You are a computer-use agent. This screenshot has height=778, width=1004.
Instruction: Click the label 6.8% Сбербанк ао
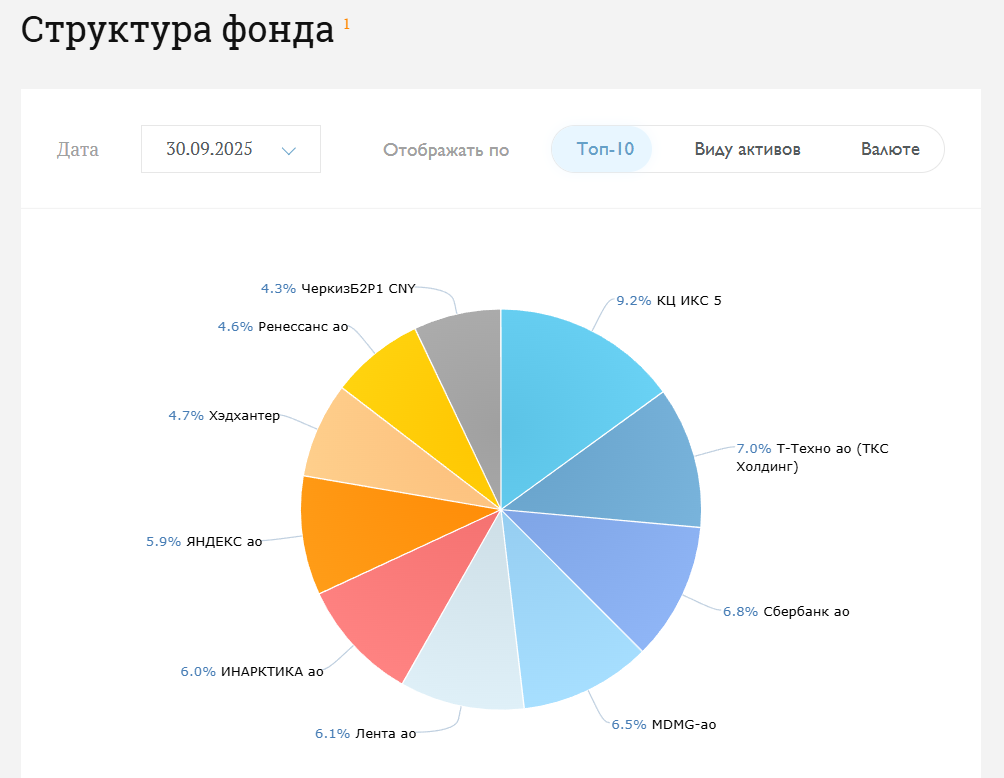(786, 612)
